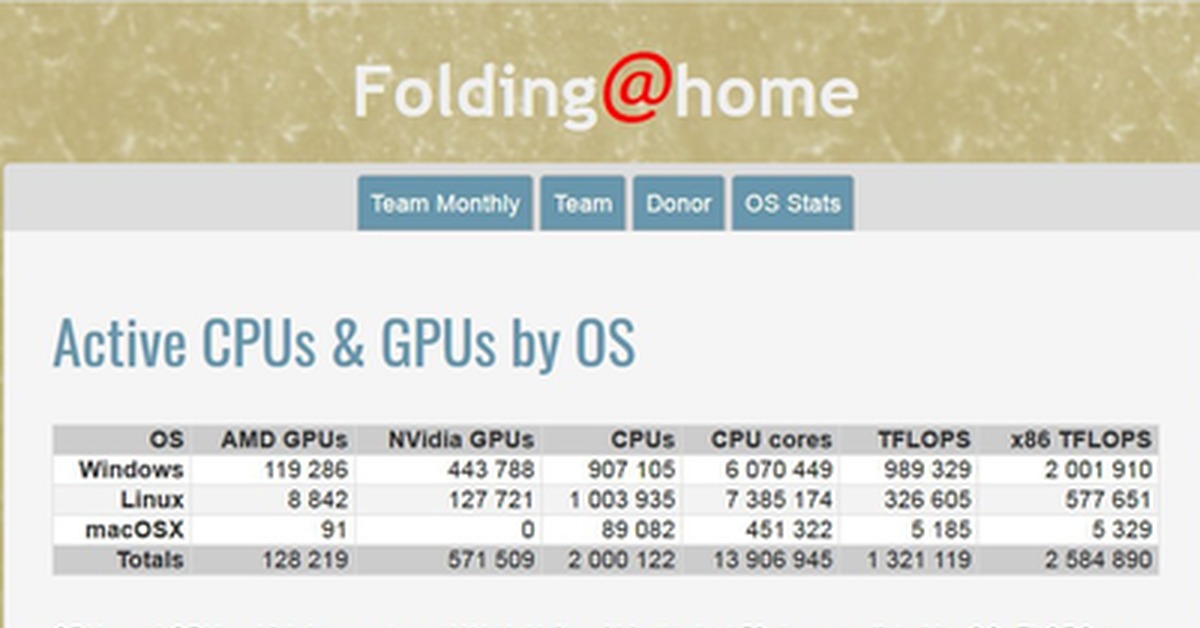Screen dimensions: 1200x628
Task: Click the AMD GPUs column header
Action: (x=284, y=439)
